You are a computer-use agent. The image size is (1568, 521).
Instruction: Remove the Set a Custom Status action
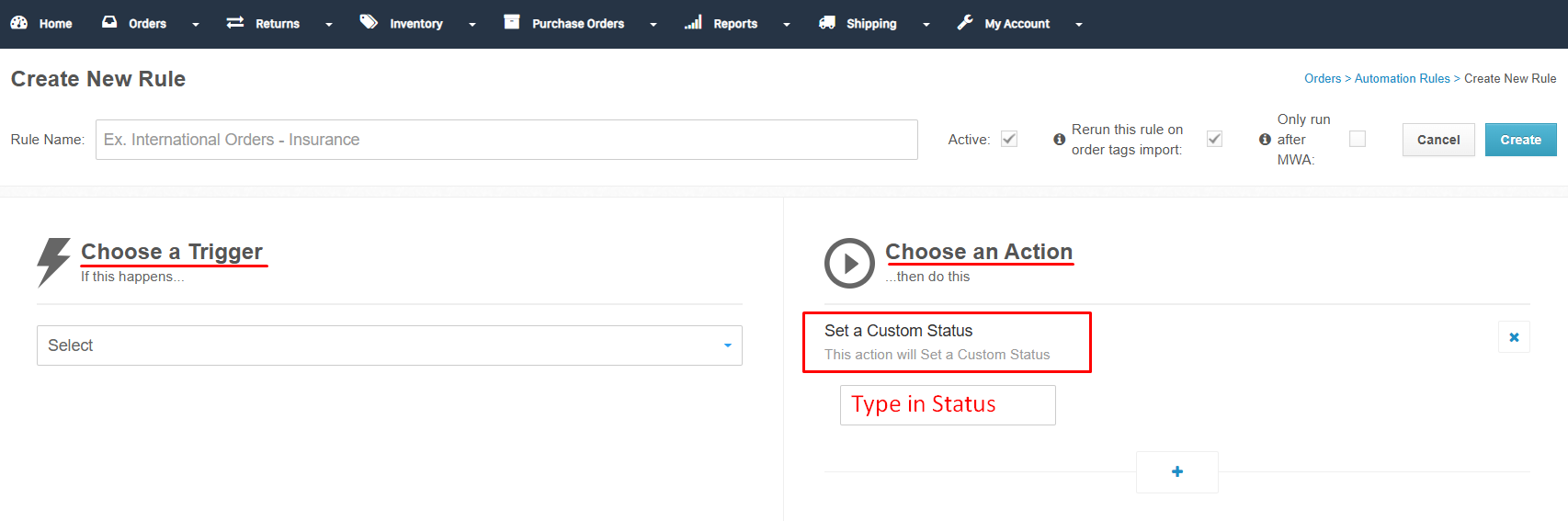[1514, 337]
